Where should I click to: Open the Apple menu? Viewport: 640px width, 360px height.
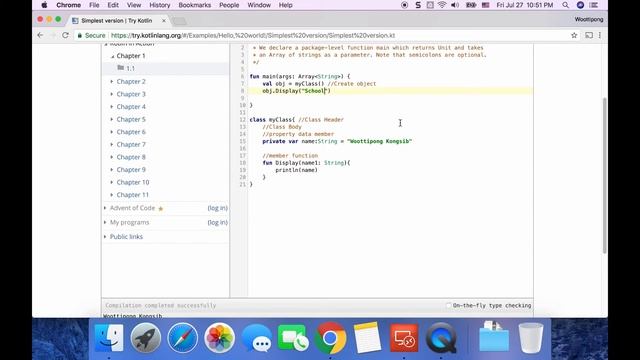point(44,5)
